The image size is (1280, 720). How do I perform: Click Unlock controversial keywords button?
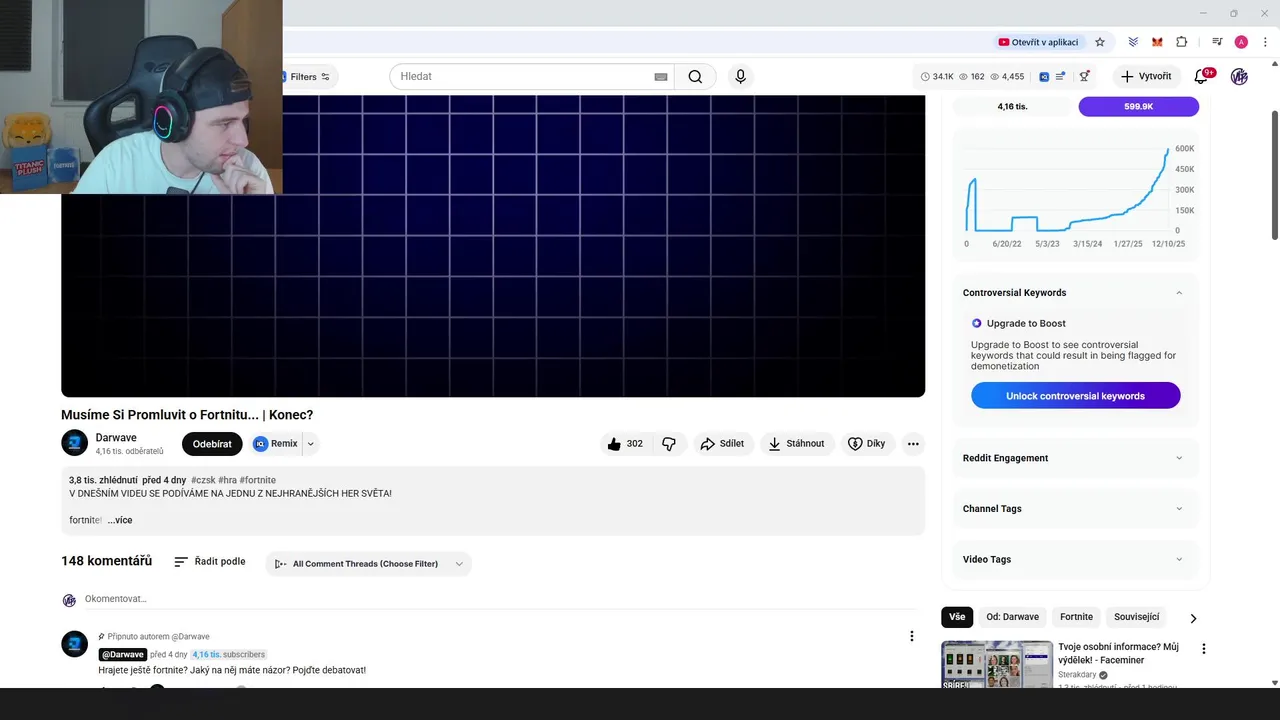pos(1075,396)
